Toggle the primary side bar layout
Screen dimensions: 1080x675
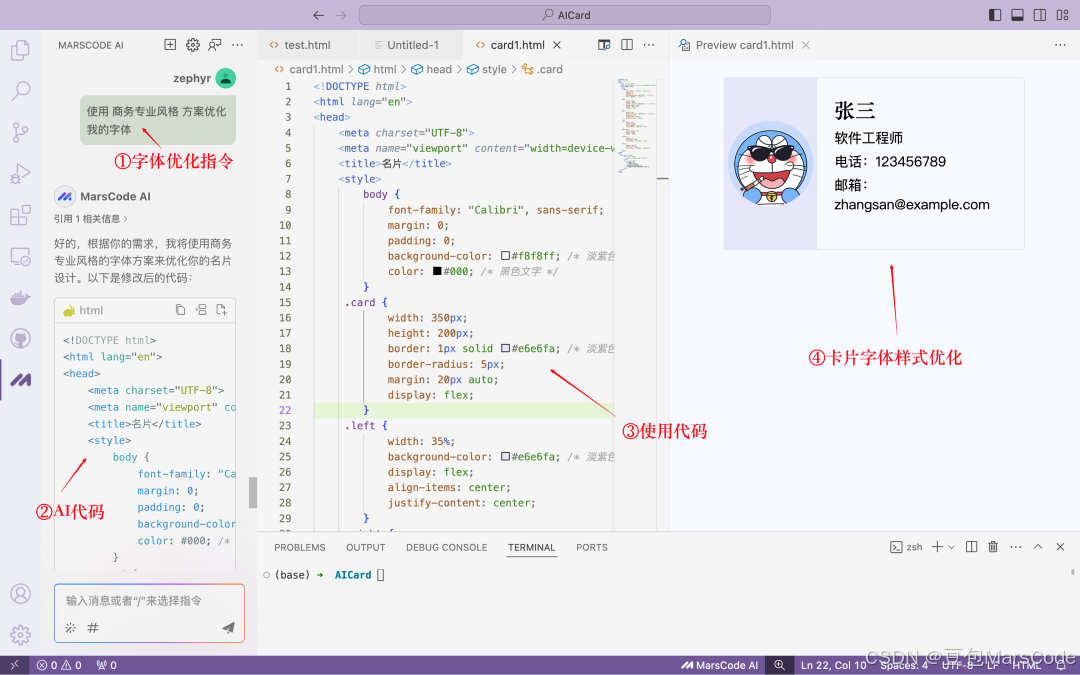pyautogui.click(x=995, y=15)
